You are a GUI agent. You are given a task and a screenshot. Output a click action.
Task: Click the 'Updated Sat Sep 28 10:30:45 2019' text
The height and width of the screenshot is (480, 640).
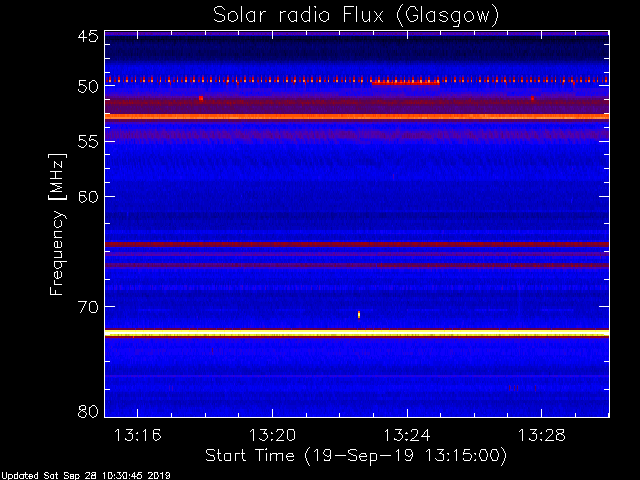point(85,476)
